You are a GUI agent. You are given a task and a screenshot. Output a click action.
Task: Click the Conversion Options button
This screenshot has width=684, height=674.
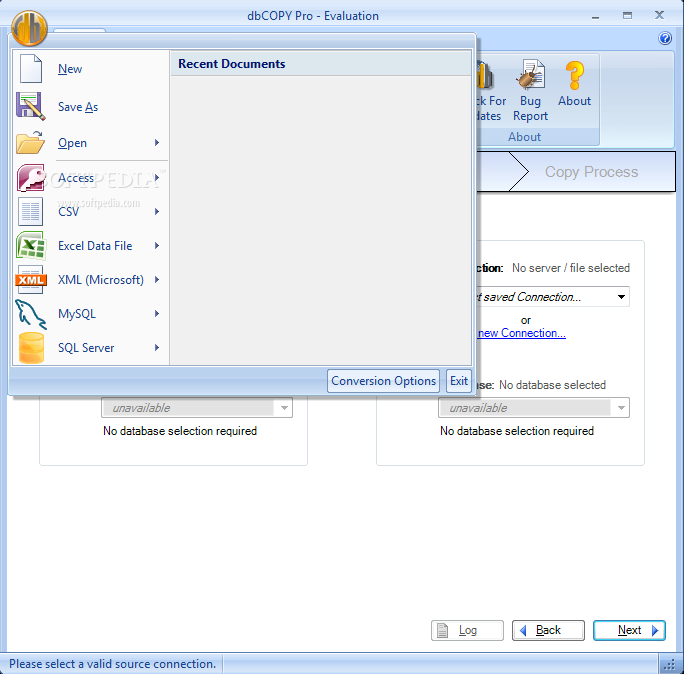pos(383,381)
